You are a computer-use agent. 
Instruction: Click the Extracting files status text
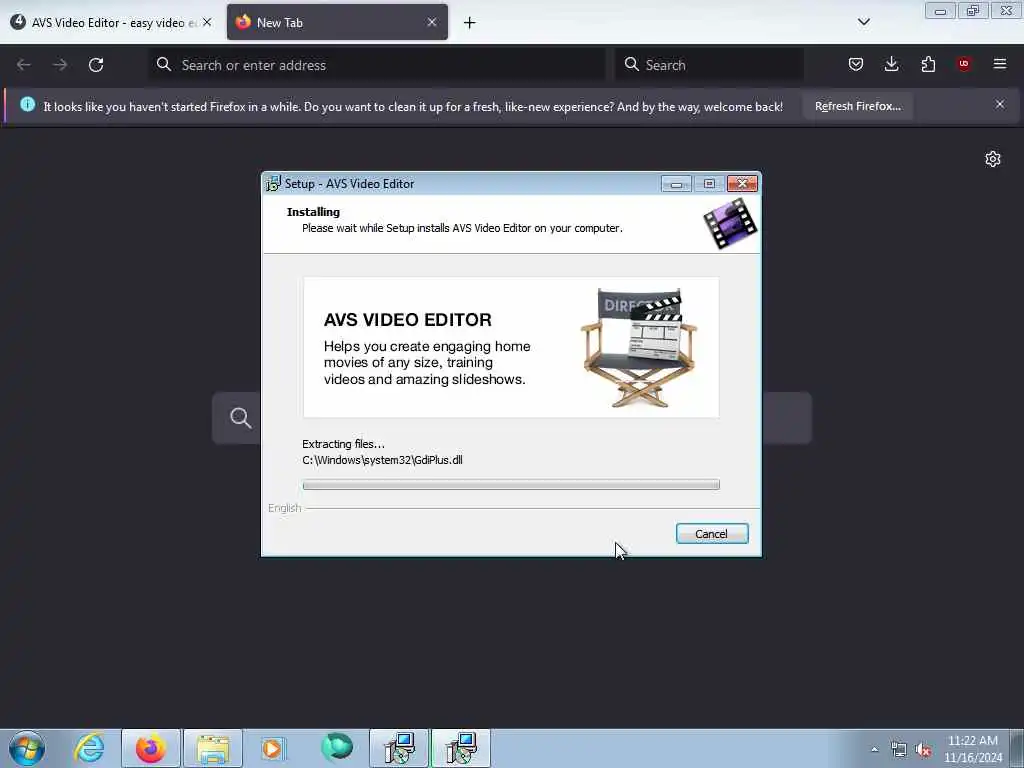coord(343,444)
